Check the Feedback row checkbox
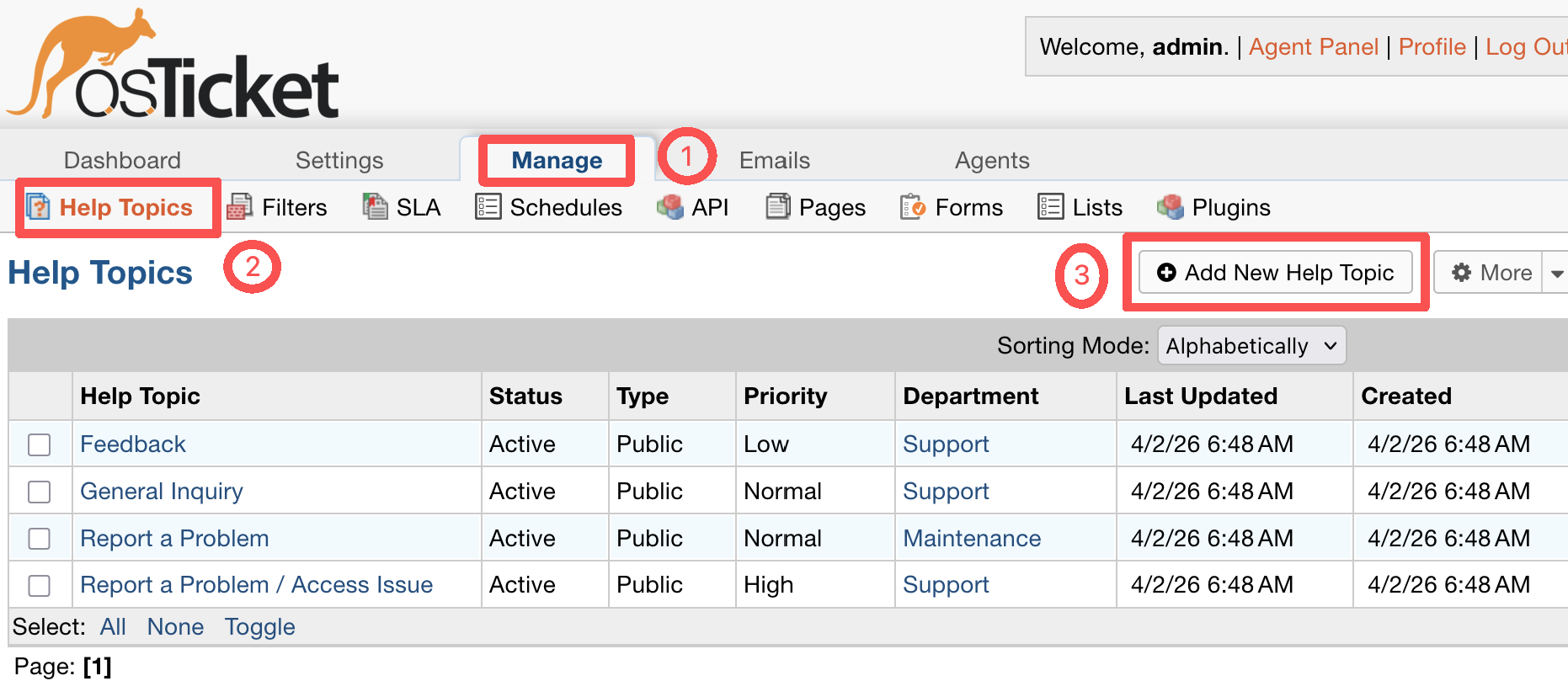The height and width of the screenshot is (697, 1568). click(40, 444)
